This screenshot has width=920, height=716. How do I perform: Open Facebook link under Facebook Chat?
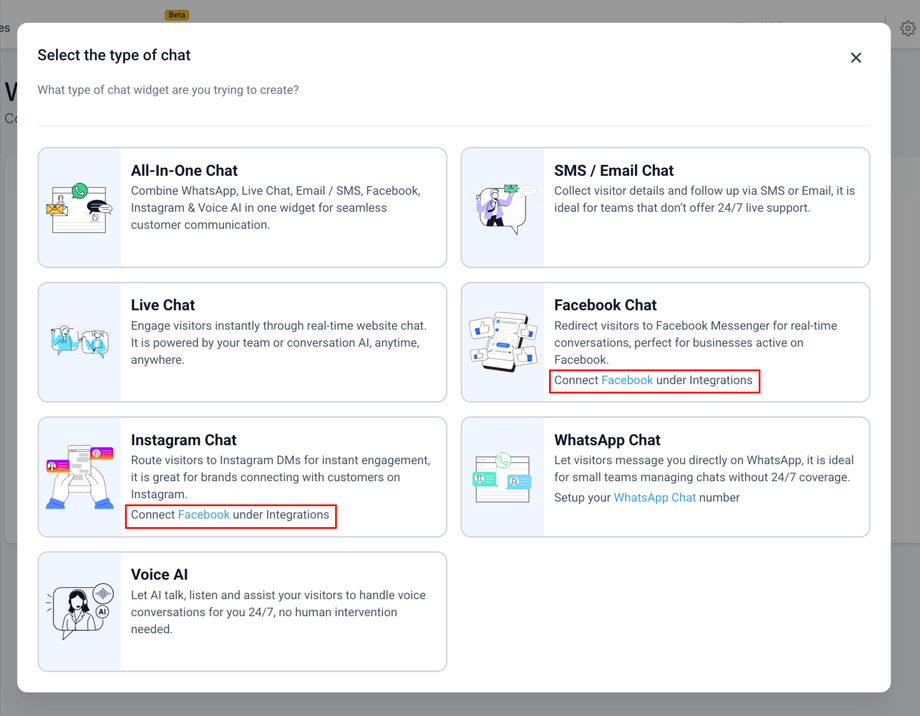(627, 380)
